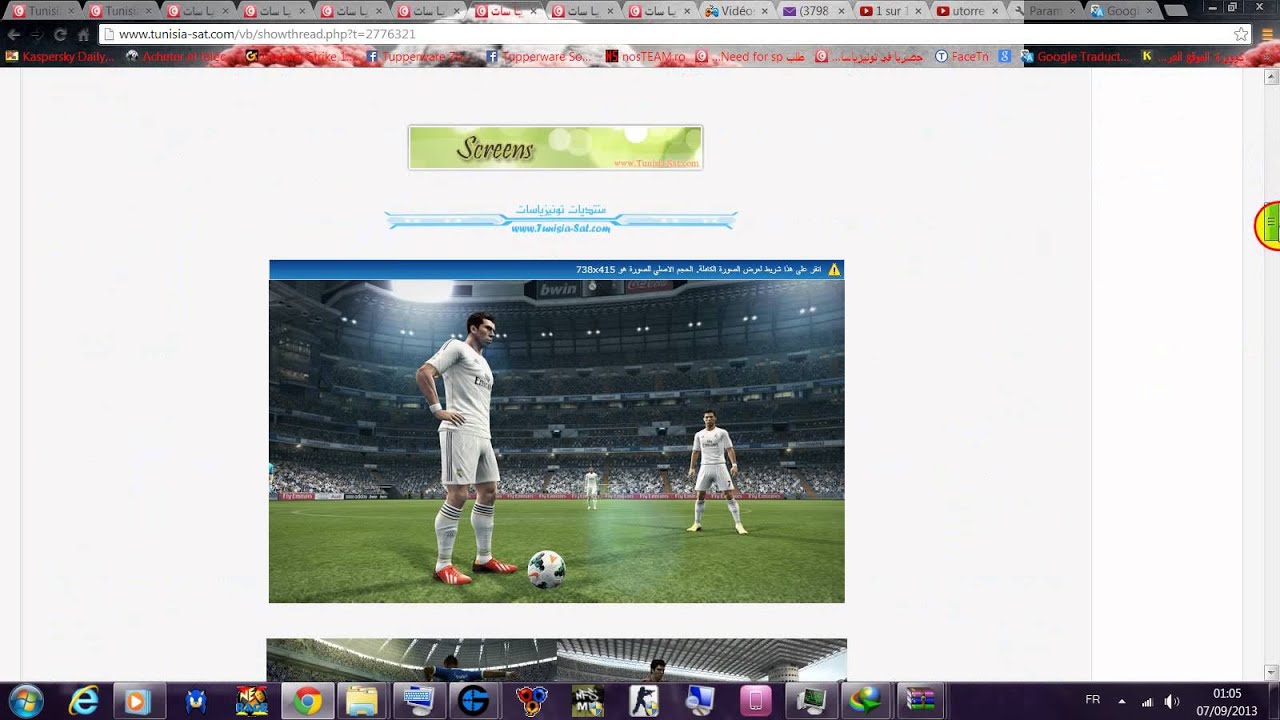
Task: Switch to the Param settings tab
Action: (1044, 11)
